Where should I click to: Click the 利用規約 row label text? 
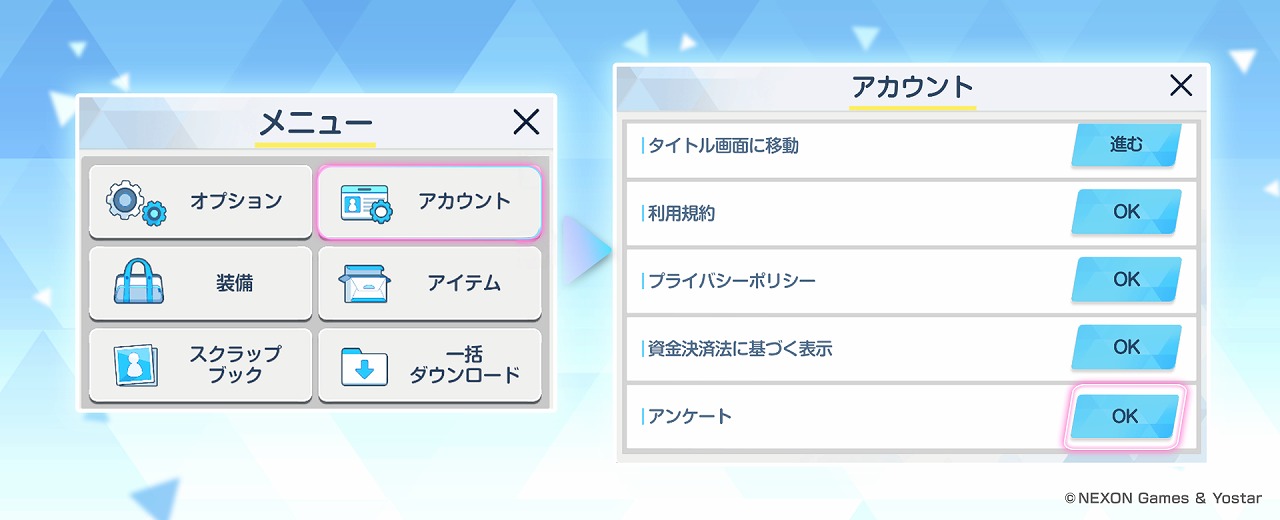tap(681, 213)
